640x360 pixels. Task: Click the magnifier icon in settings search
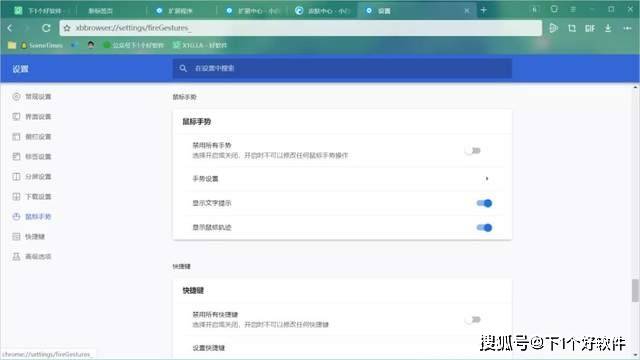[x=183, y=68]
